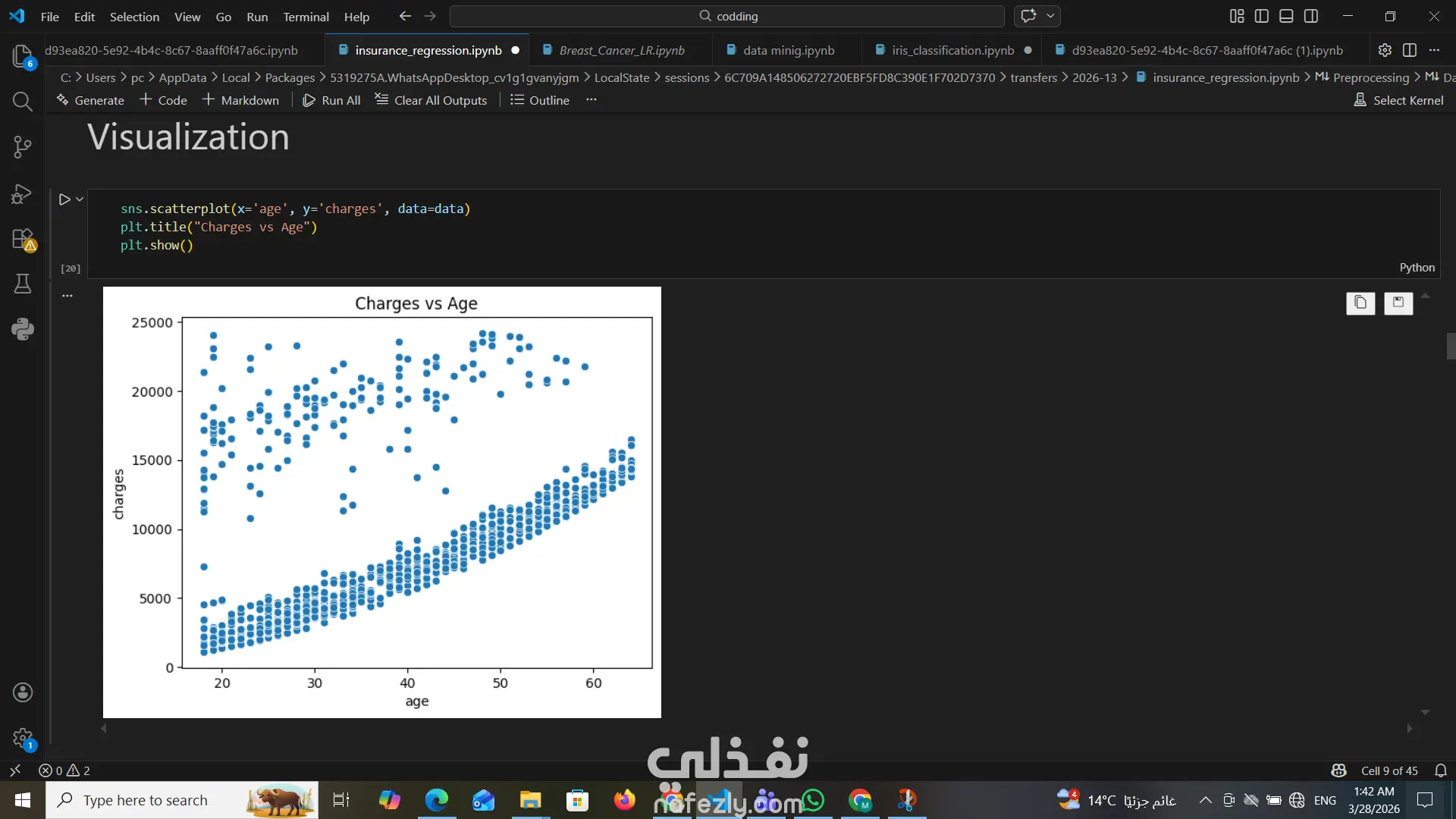The height and width of the screenshot is (819, 1456).
Task: Copy the cell output image
Action: coord(1360,303)
